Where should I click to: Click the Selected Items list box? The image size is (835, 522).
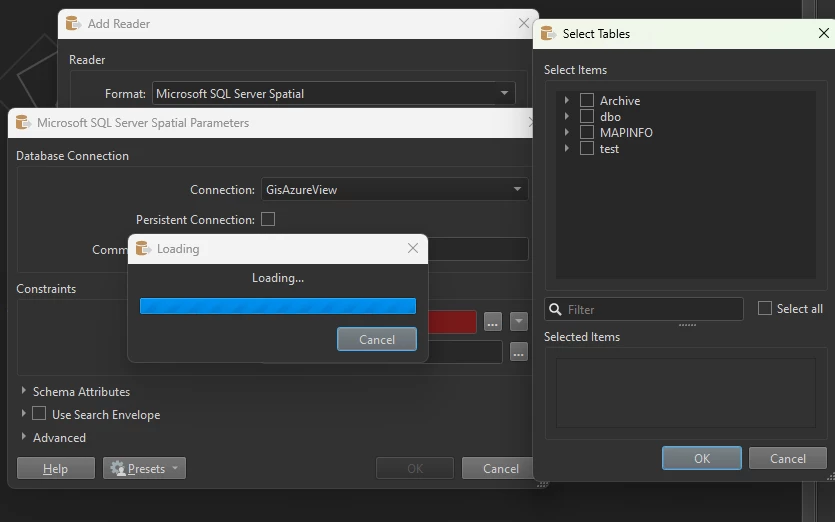(686, 393)
